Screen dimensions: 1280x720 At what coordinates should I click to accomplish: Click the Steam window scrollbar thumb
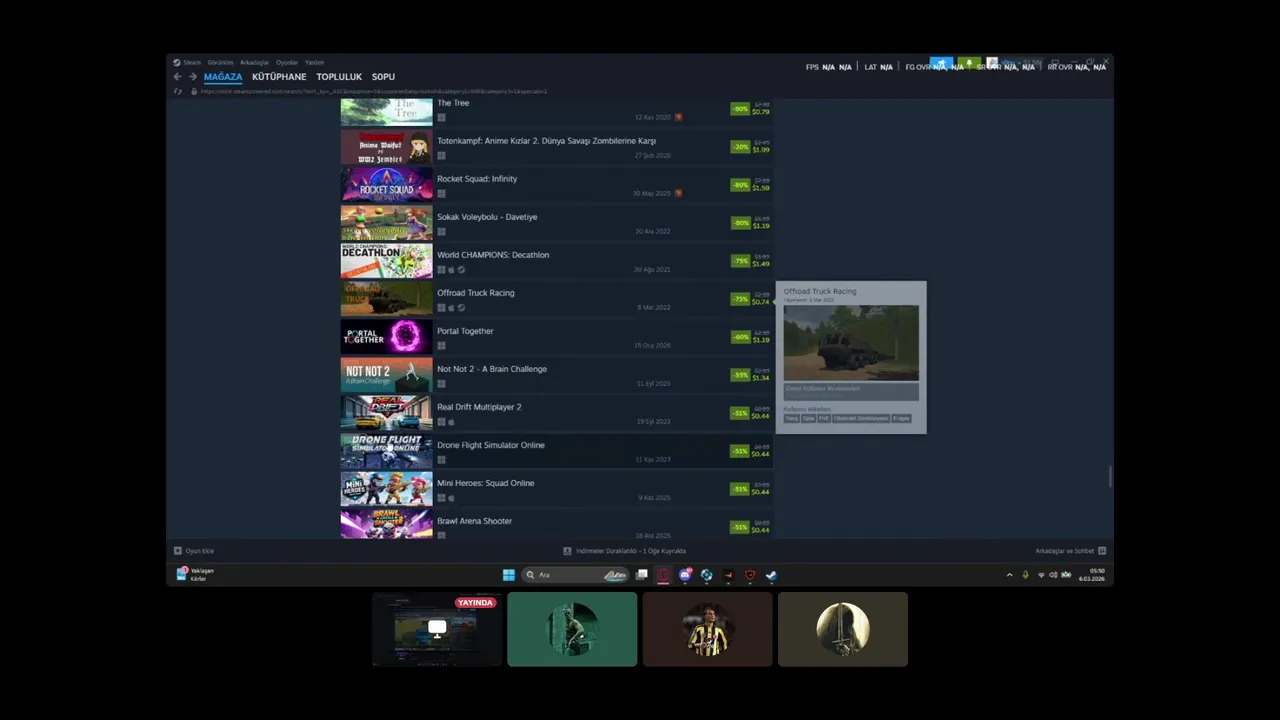[x=1109, y=477]
